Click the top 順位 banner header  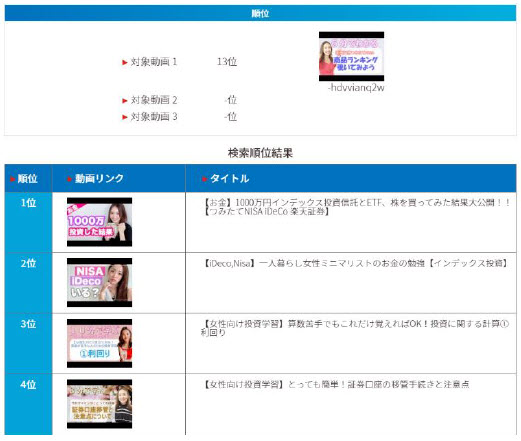260,13
